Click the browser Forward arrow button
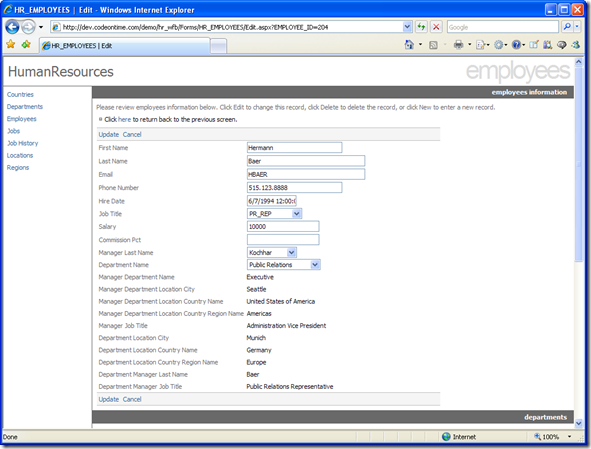Screen dimensions: 591x449 [28, 27]
